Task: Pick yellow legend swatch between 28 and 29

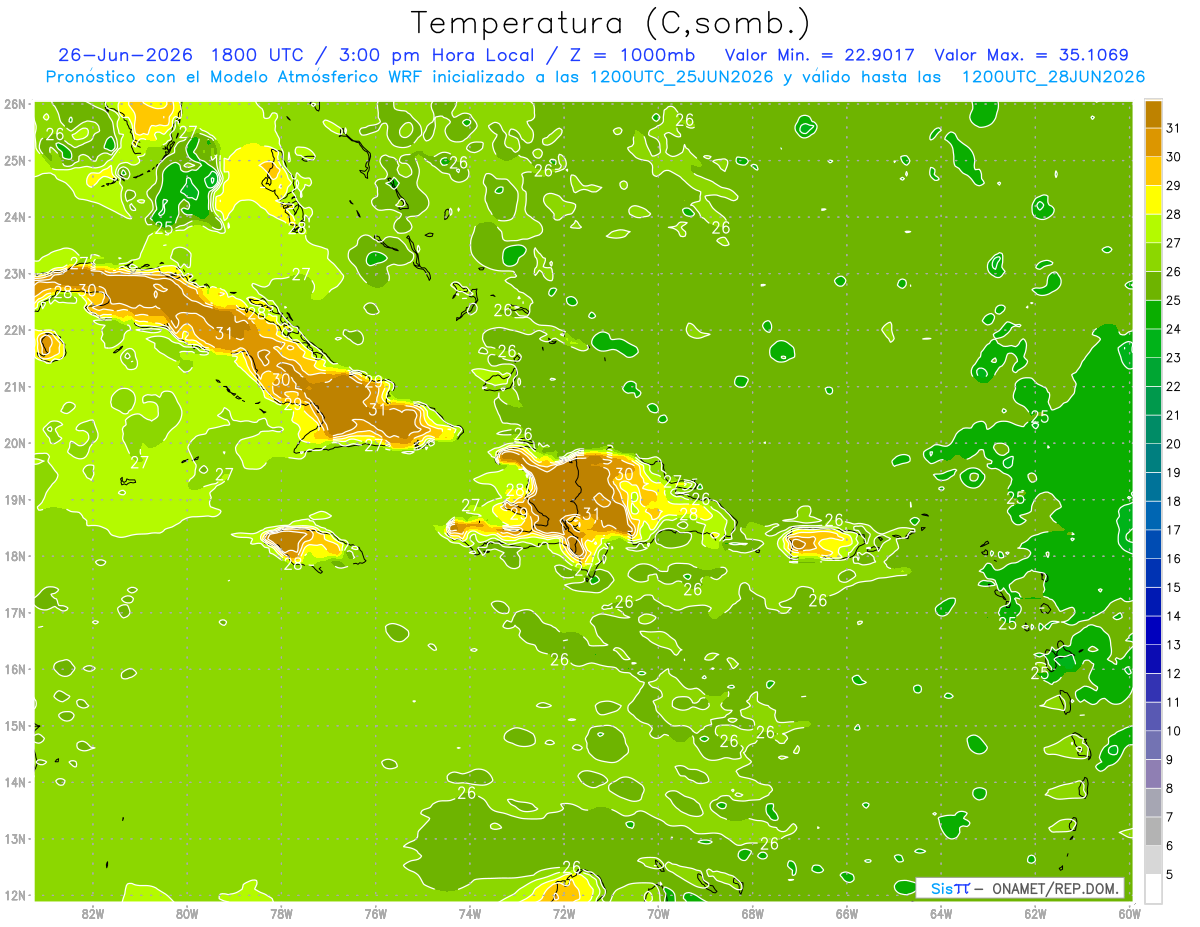Action: (x=1153, y=200)
